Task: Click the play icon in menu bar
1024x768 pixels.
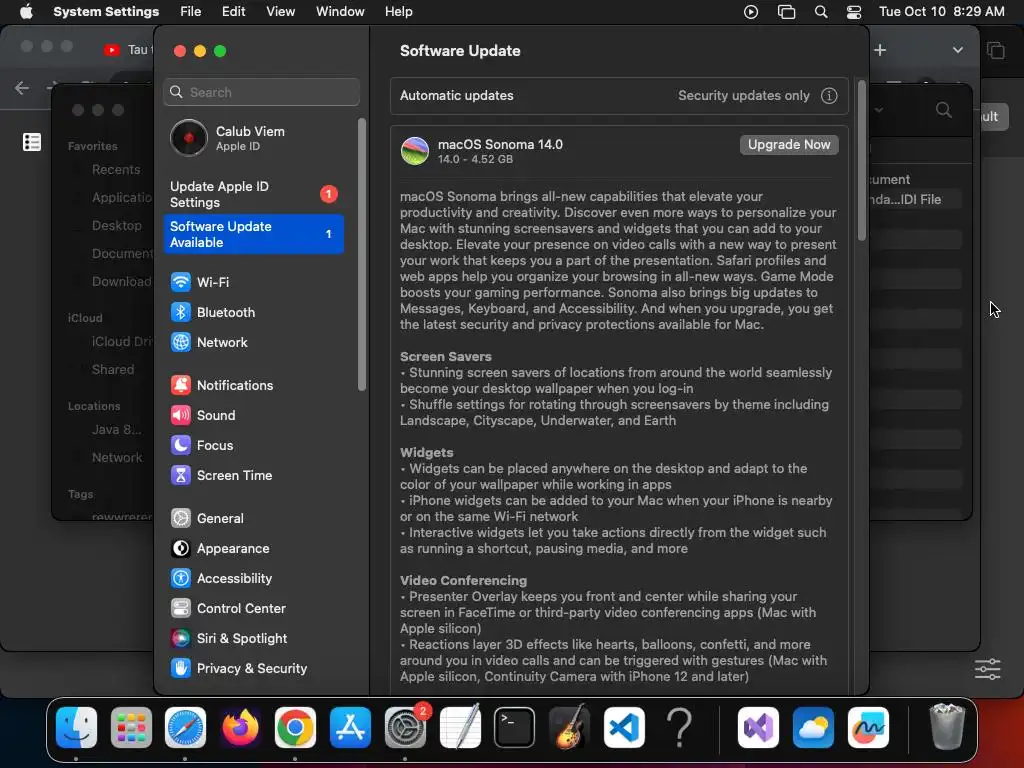Action: pos(751,12)
